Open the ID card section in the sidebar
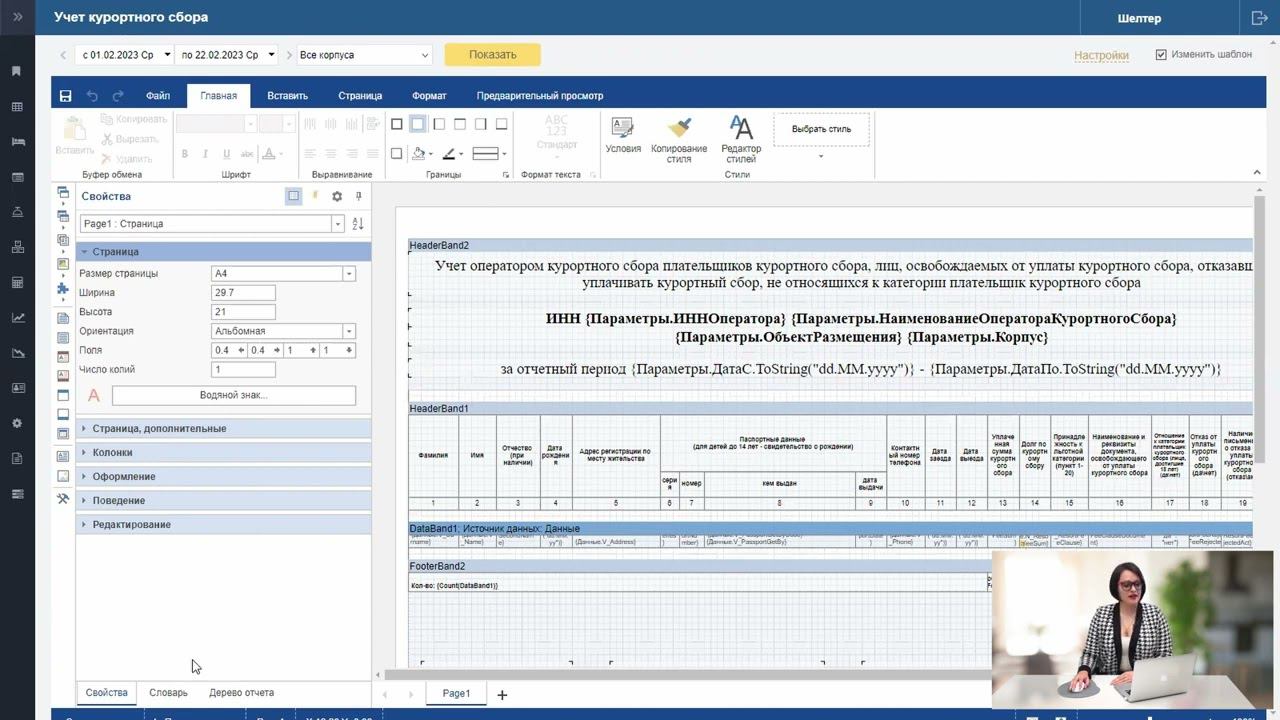Image resolution: width=1280 pixels, height=720 pixels. [17, 388]
